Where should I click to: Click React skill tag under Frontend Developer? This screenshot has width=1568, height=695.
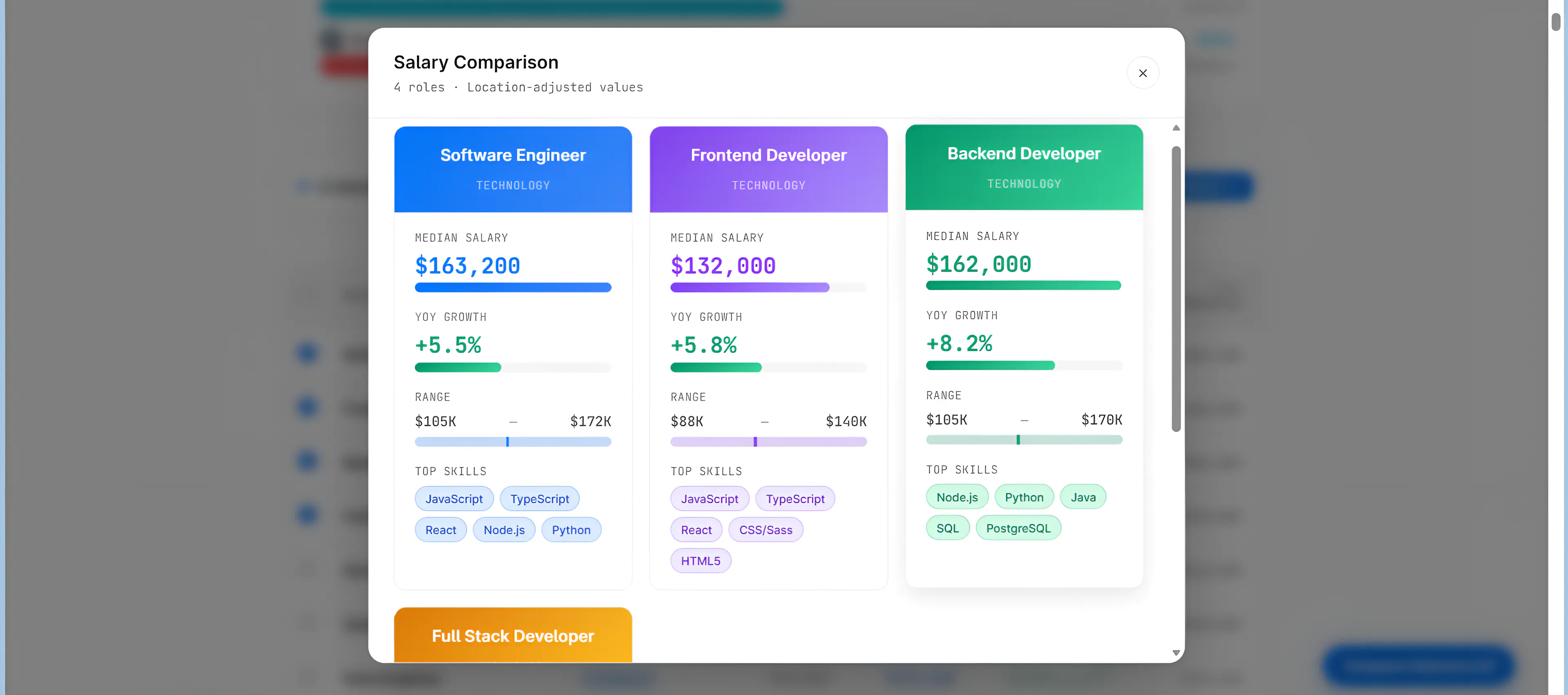696,530
